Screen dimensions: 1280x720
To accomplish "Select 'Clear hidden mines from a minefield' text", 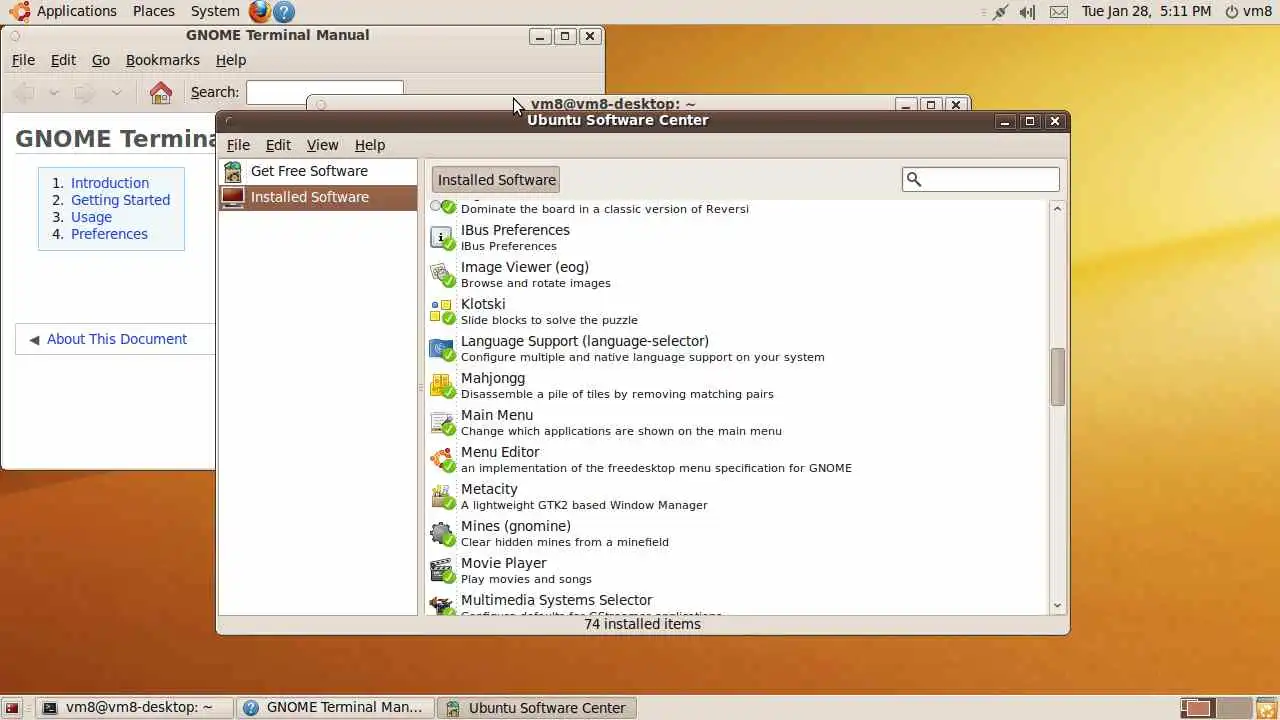I will point(565,542).
